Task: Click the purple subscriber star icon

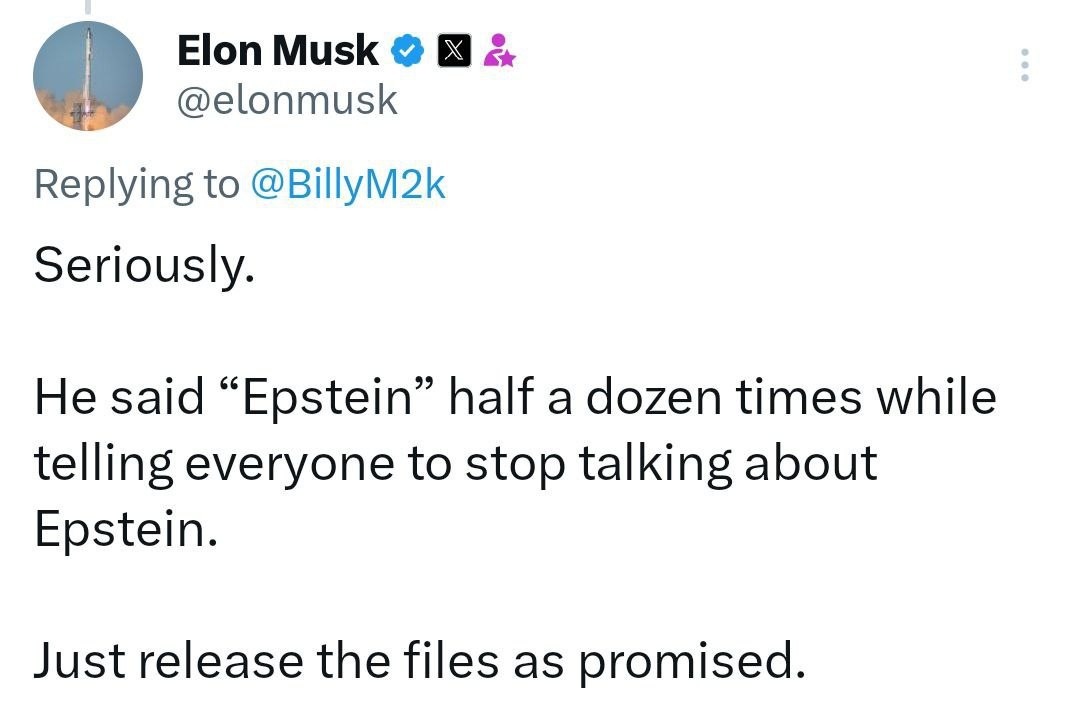Action: click(499, 51)
